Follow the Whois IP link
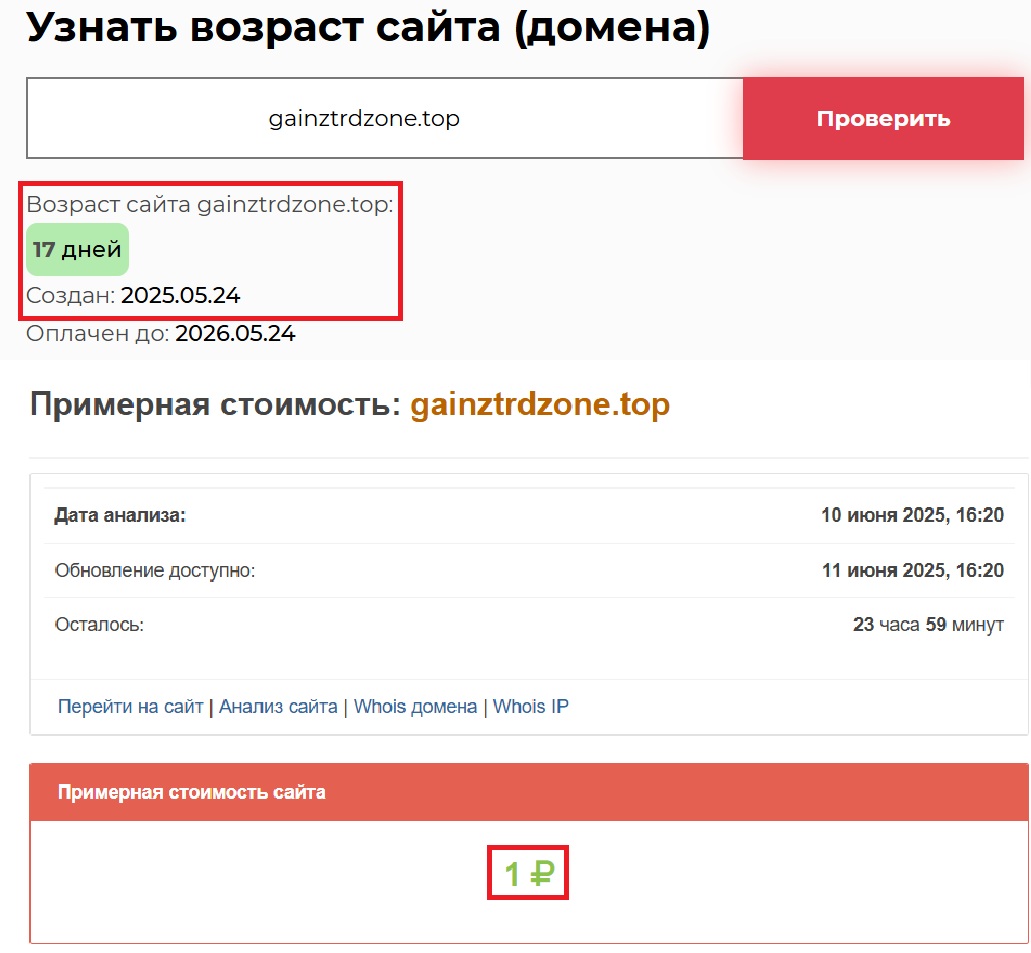The width and height of the screenshot is (1031, 953). pos(530,707)
